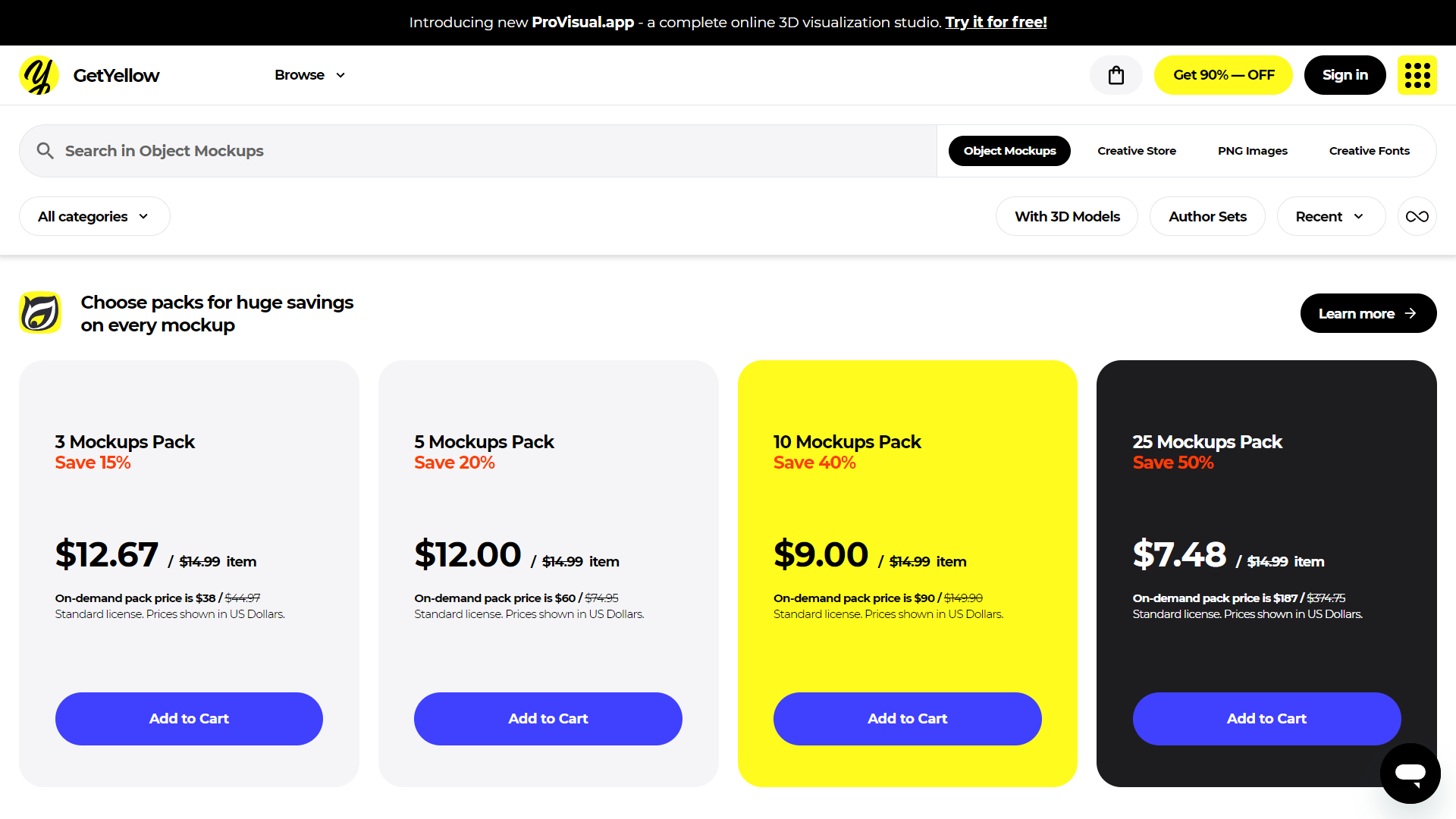Screen dimensions: 1456x819
Task: Click the Try it for free link
Action: 996,22
